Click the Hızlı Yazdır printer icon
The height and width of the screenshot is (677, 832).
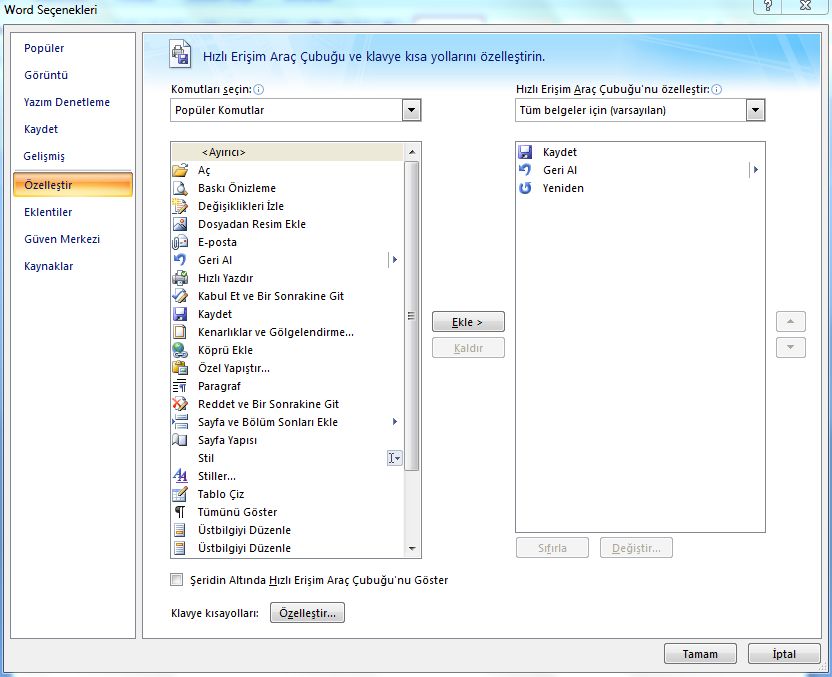[x=180, y=278]
